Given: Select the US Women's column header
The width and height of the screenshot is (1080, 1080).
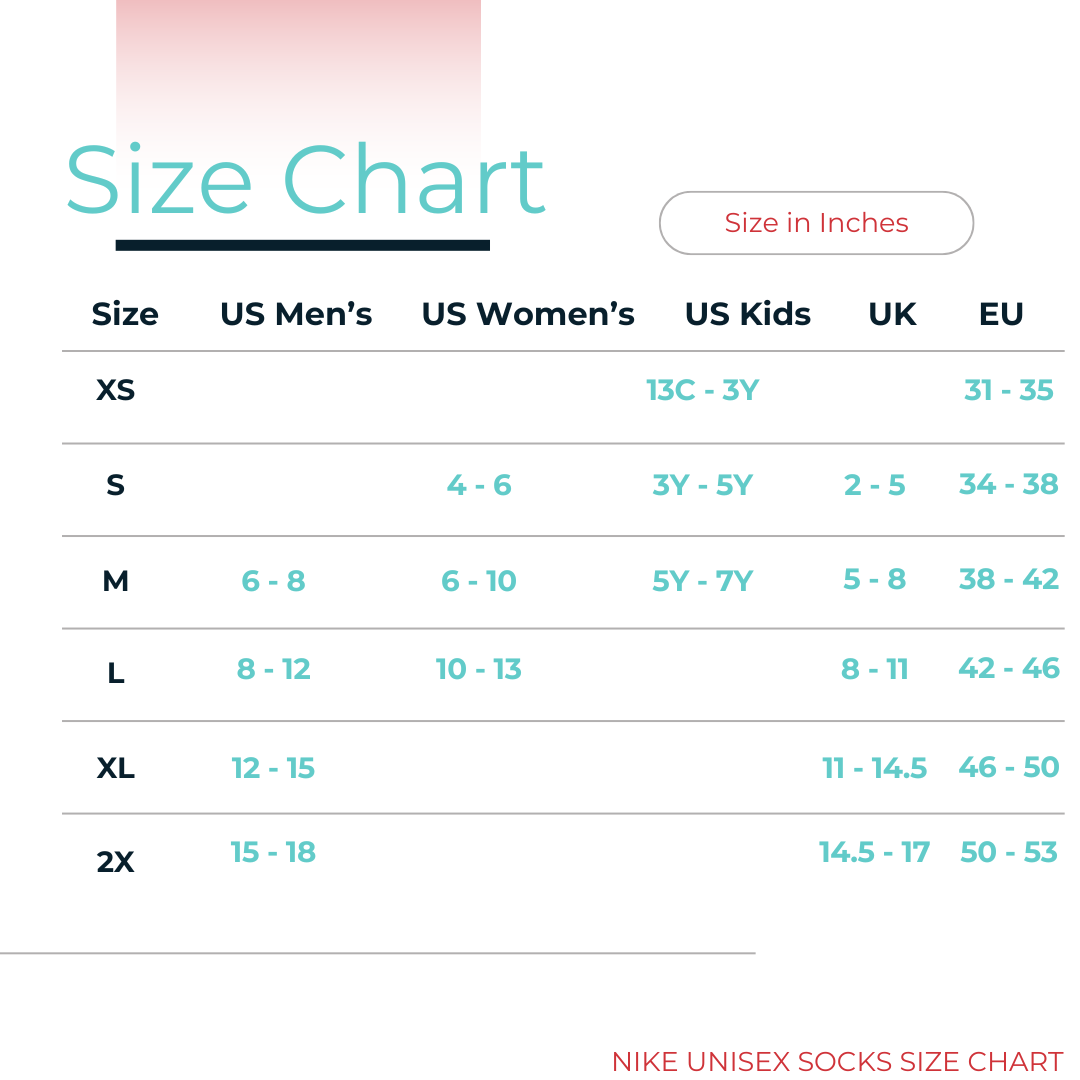Looking at the screenshot, I should [x=528, y=314].
